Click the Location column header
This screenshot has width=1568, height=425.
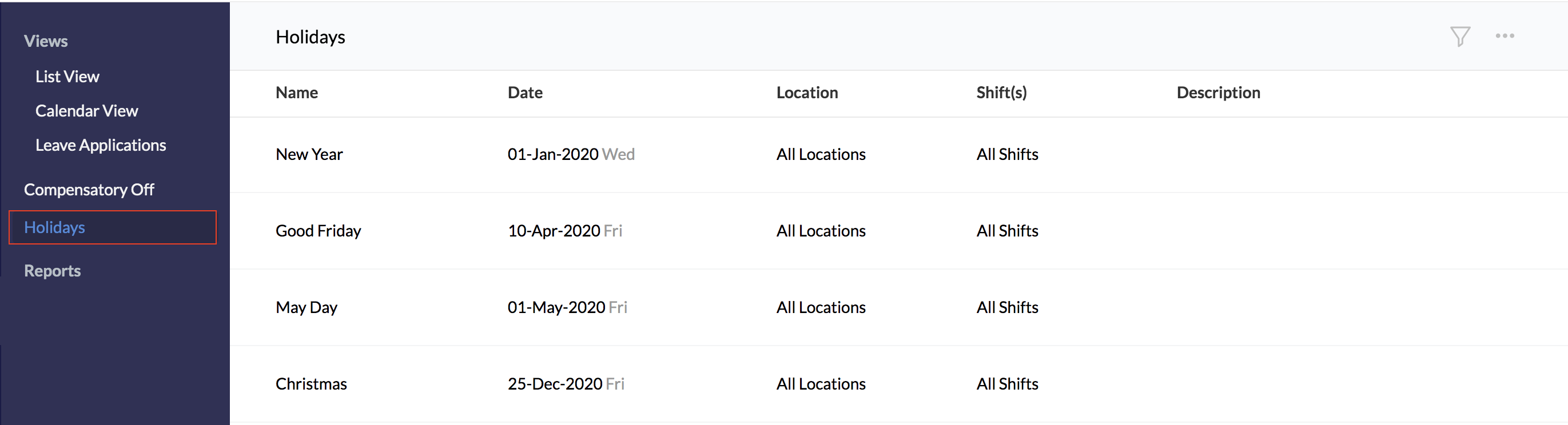pos(806,93)
